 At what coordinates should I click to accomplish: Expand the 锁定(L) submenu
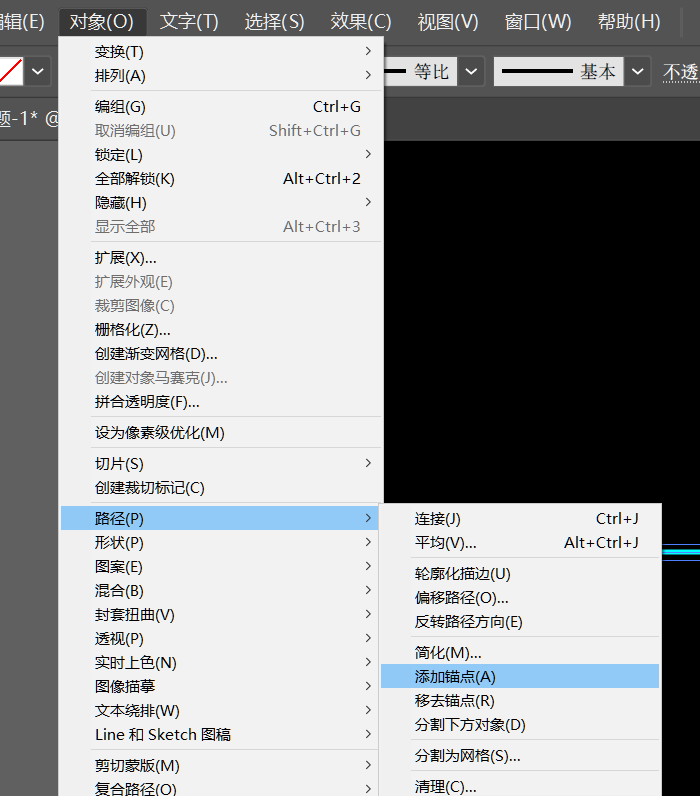coord(220,154)
